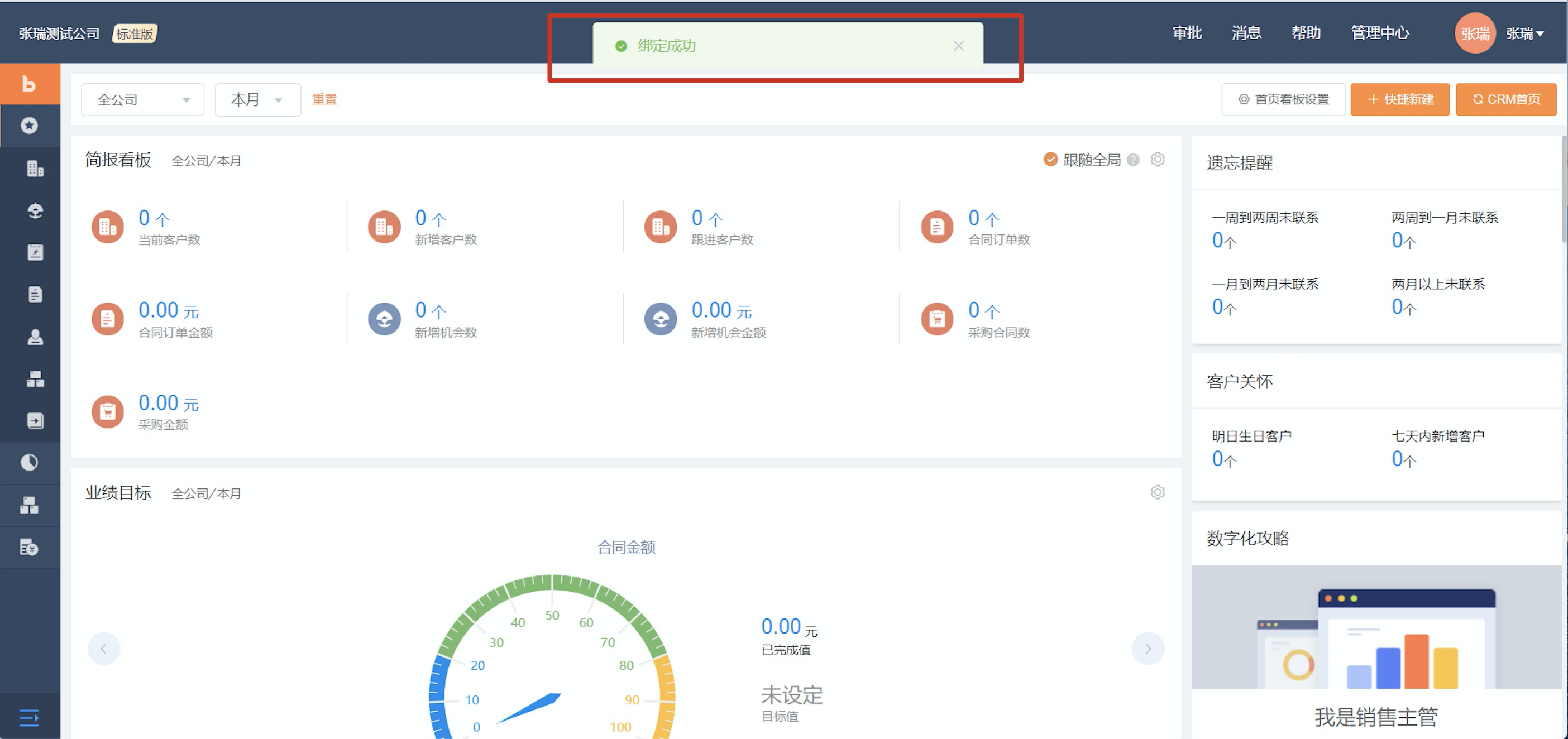
Task: Open the contacts person sidebar icon
Action: [x=35, y=337]
